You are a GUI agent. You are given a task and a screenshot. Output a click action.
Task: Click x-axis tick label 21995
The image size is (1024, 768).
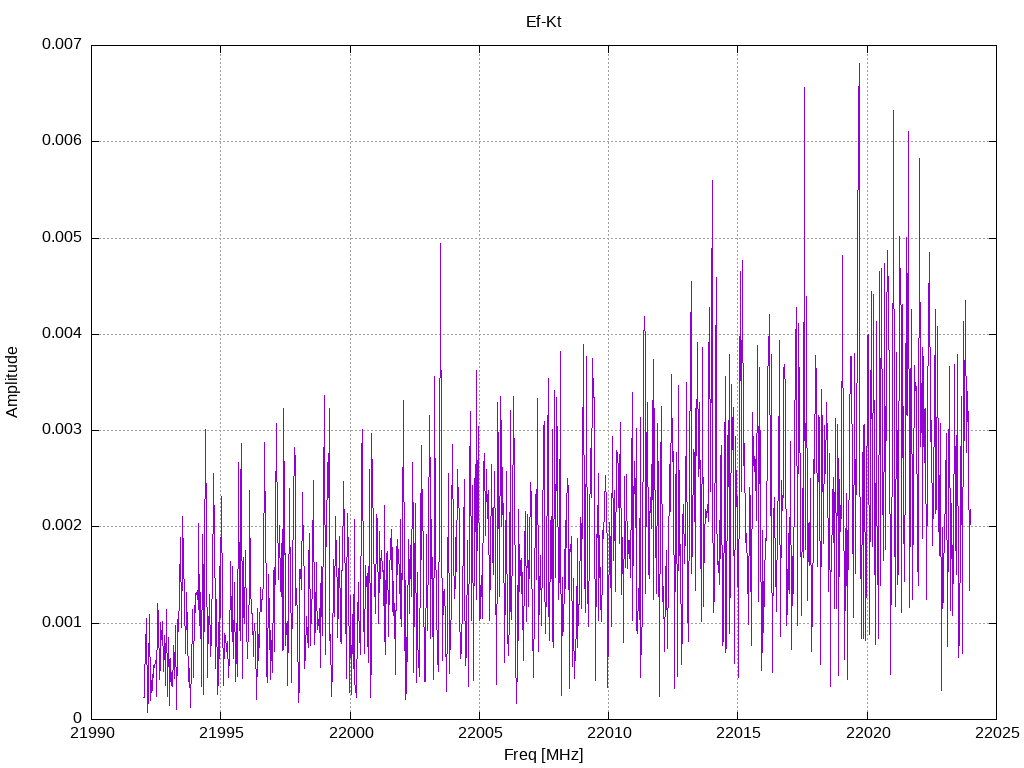click(x=221, y=733)
